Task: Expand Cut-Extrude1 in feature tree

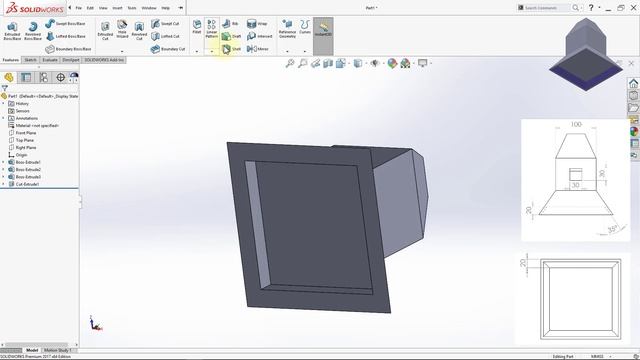Action: [x=4, y=184]
